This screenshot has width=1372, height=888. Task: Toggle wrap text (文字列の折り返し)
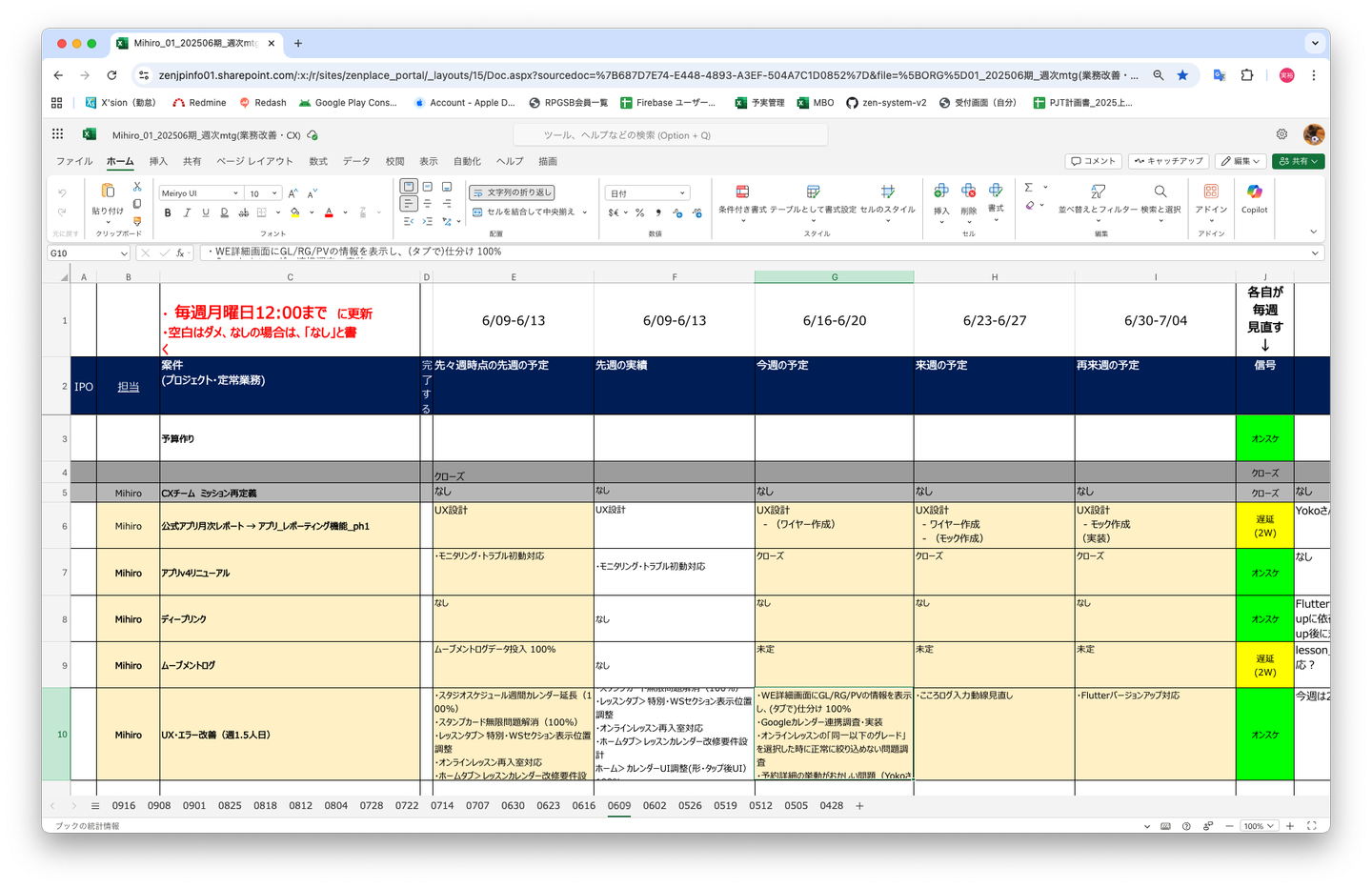512,192
